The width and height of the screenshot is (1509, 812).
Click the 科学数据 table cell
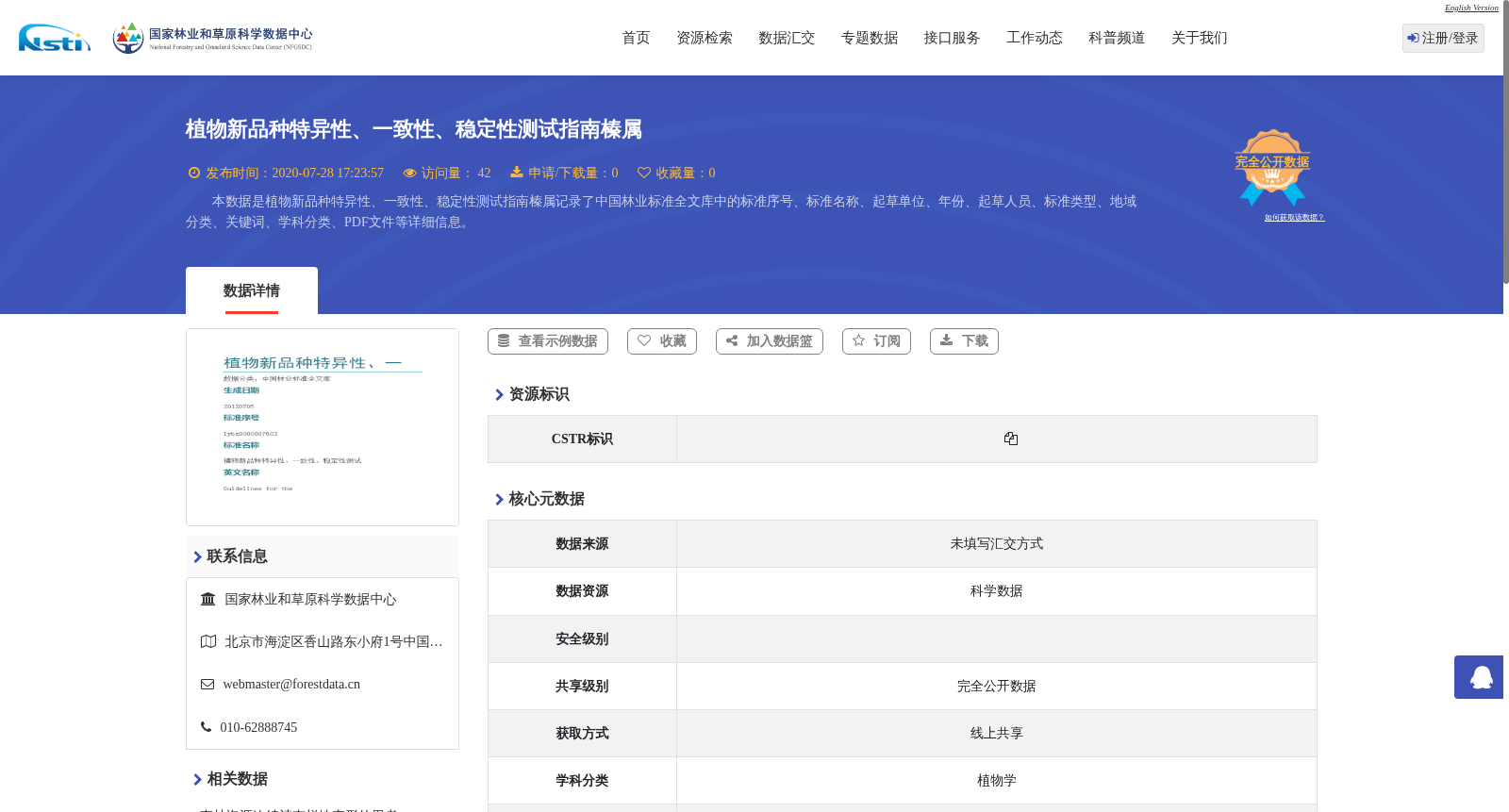(996, 591)
